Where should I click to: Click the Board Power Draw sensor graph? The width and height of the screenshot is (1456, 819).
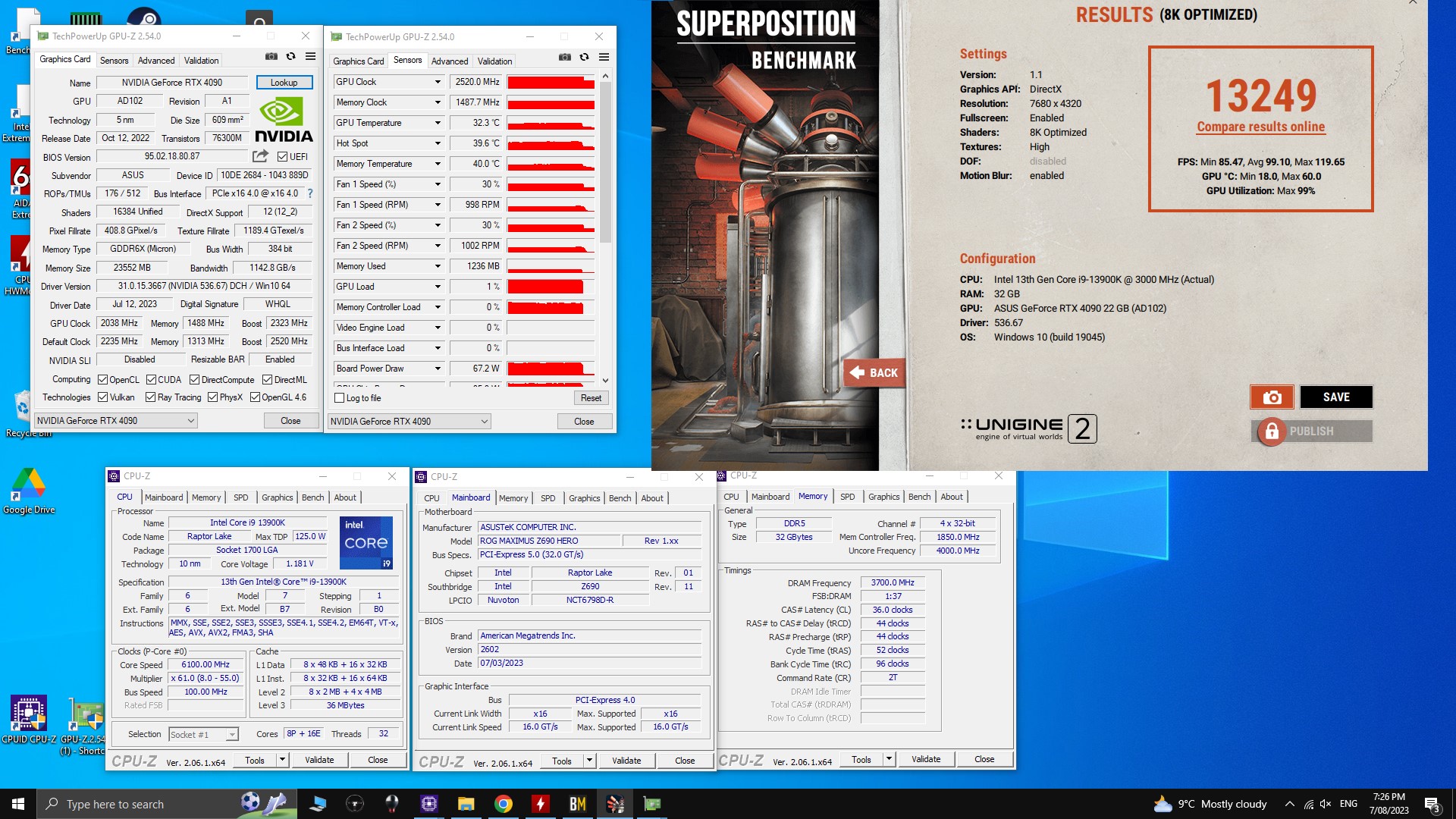(x=551, y=369)
